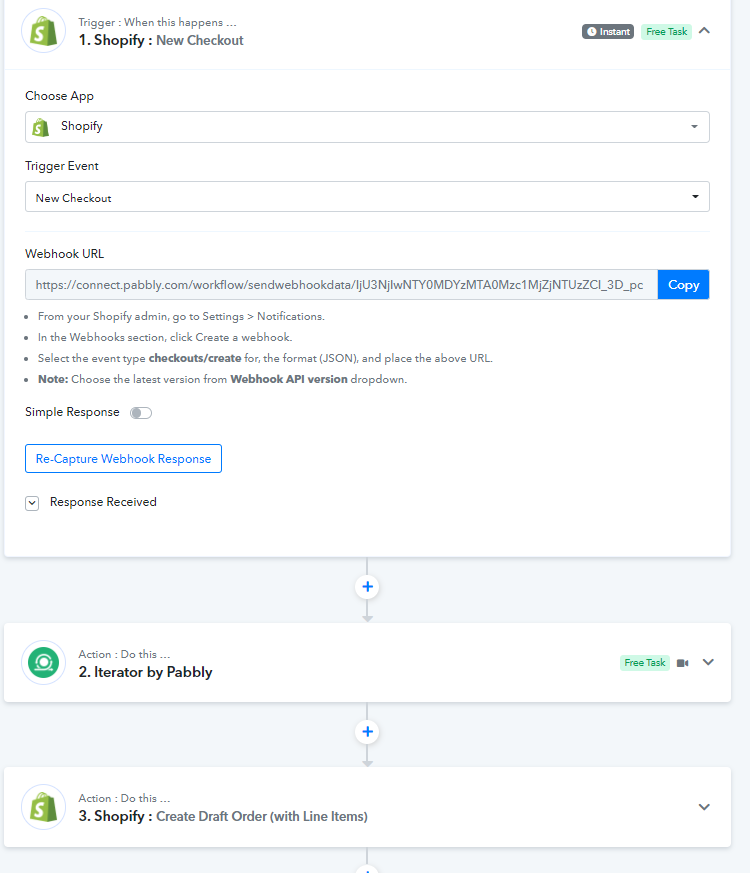The height and width of the screenshot is (873, 750).
Task: Toggle the Simple Response switch
Action: 141,413
